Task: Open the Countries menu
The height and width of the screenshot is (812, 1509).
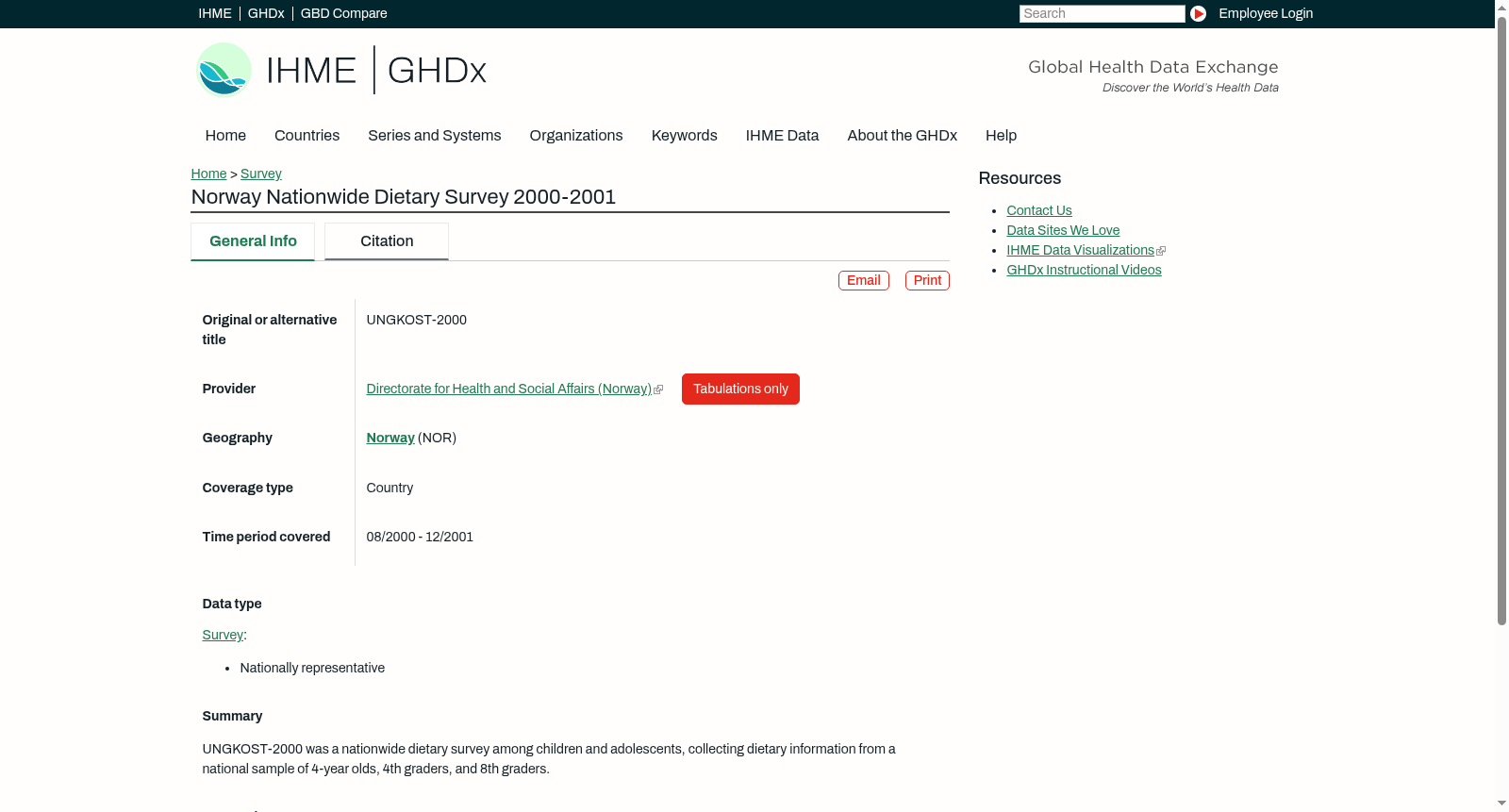Action: tap(307, 136)
